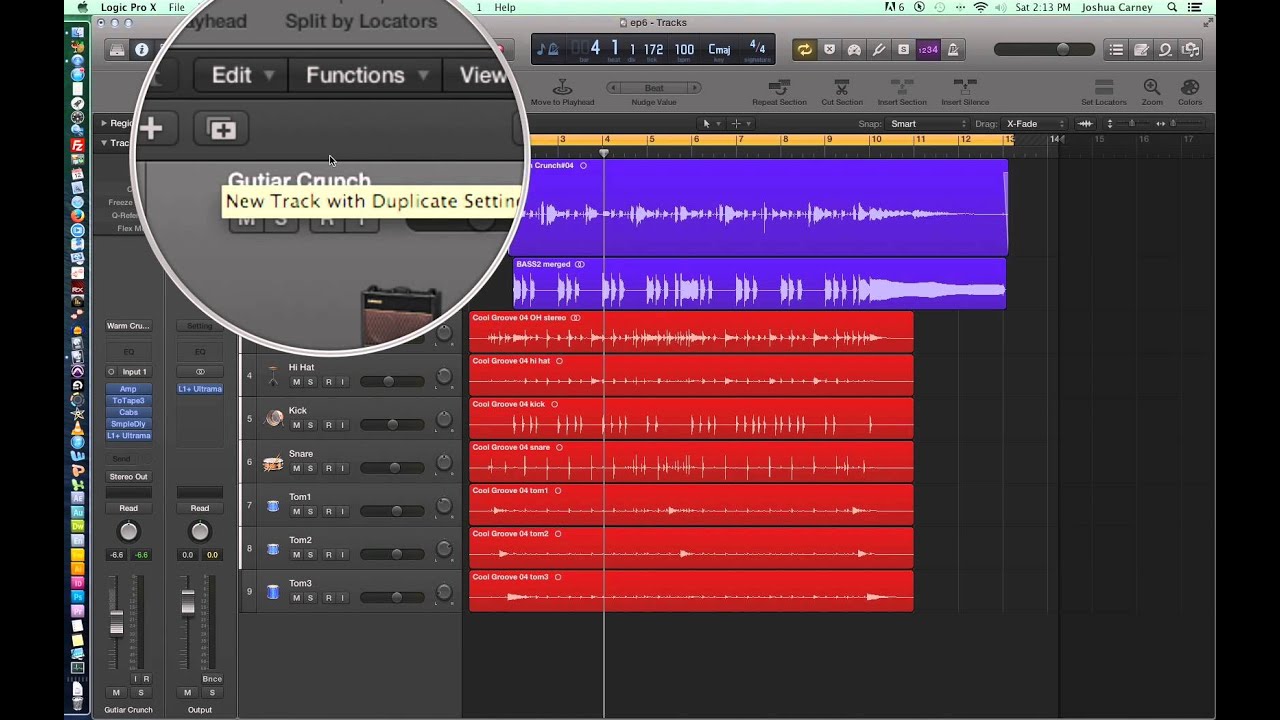Click the Bnce button on Output strip
This screenshot has width=1280, height=720.
pyautogui.click(x=212, y=679)
